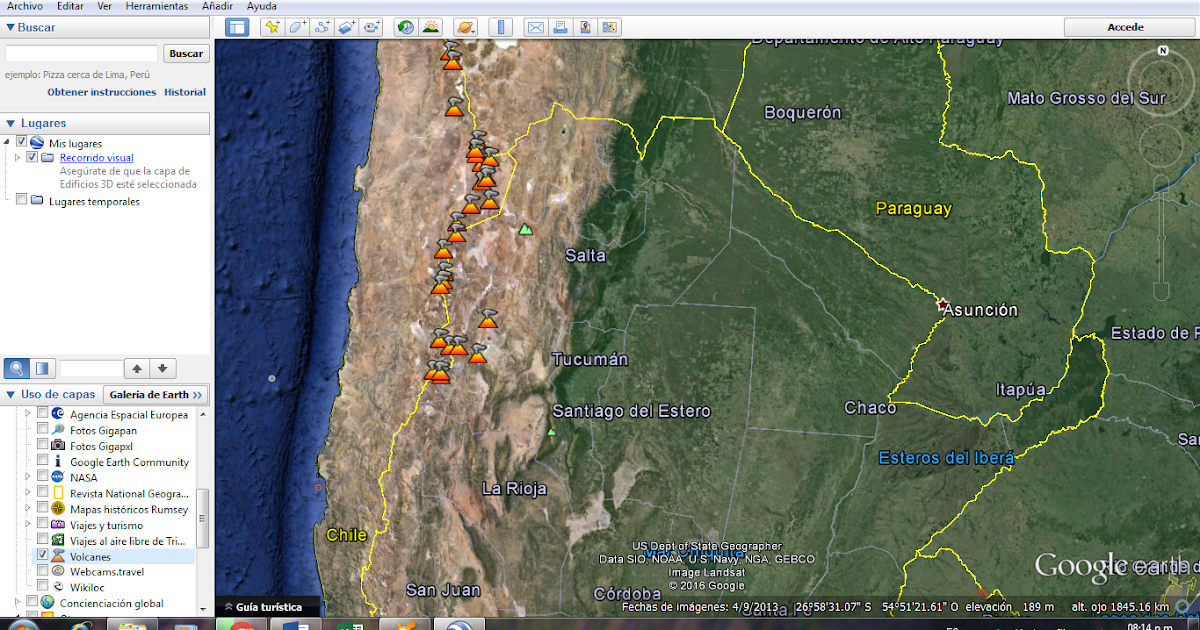This screenshot has height=630, width=1200.
Task: Open the planet selector icon
Action: [x=465, y=27]
